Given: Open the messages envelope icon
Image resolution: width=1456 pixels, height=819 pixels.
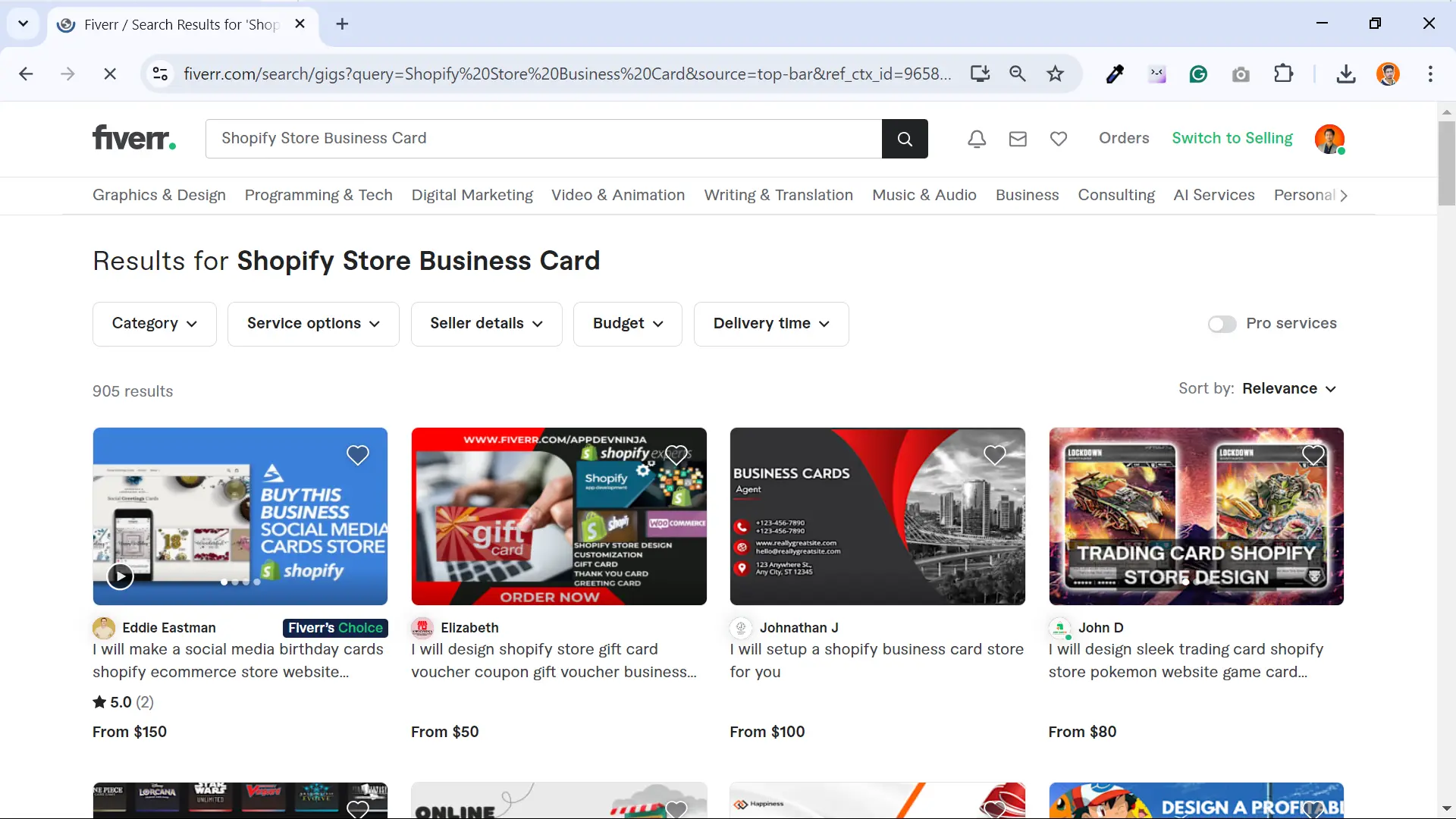Looking at the screenshot, I should point(1018,139).
